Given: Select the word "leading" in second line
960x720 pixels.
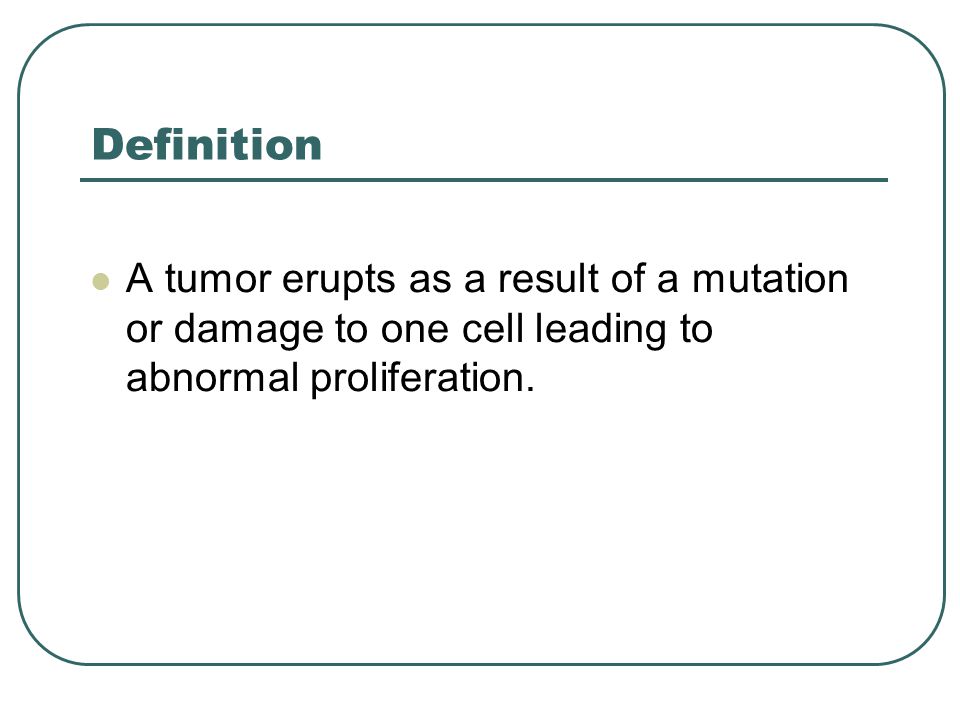Looking at the screenshot, I should tap(601, 330).
